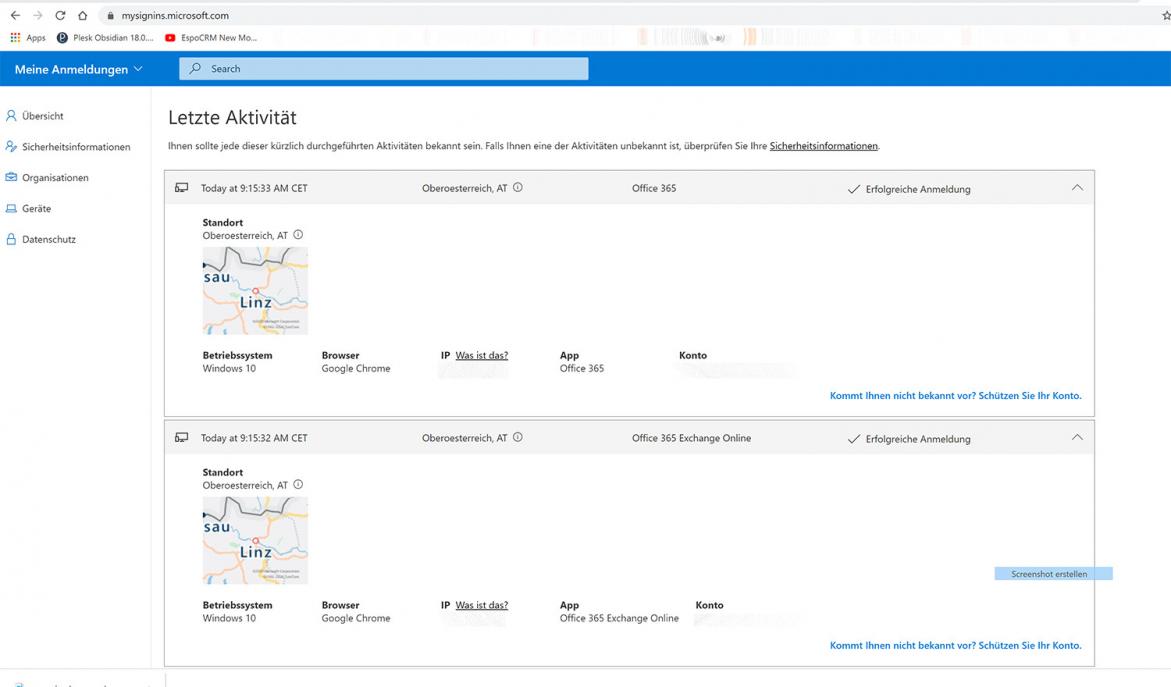Open Datenschutz in the sidebar
This screenshot has width=1171, height=687.
(49, 239)
